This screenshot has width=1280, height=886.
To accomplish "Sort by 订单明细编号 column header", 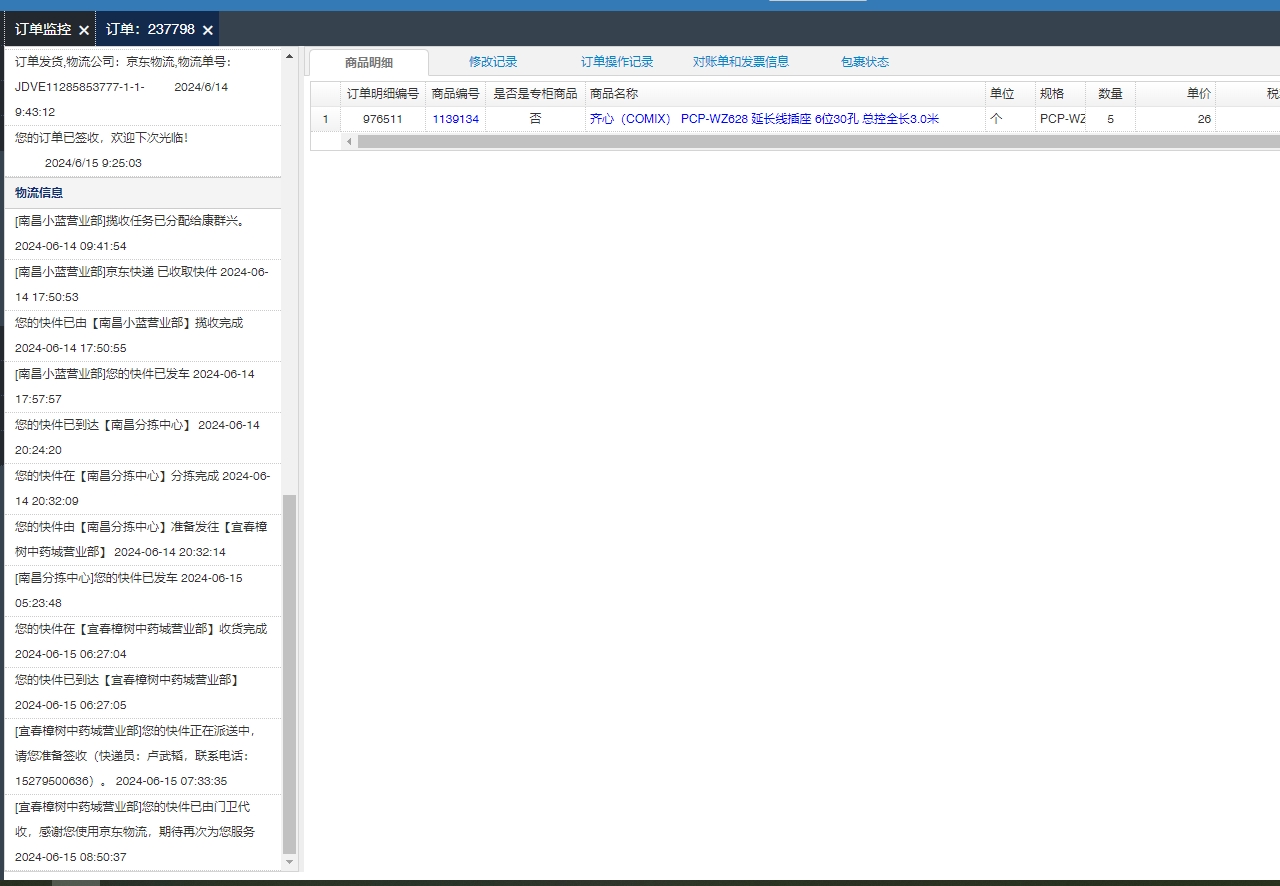I will coord(383,94).
